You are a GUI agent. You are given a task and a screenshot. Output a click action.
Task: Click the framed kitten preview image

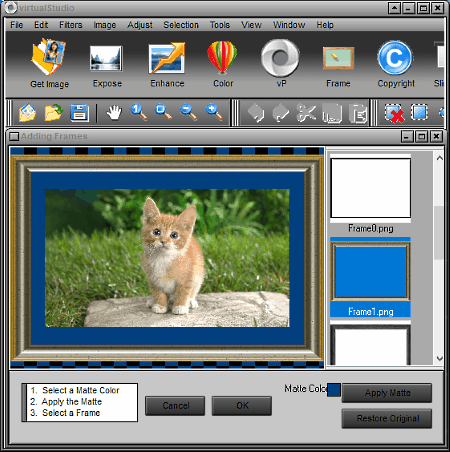point(167,258)
